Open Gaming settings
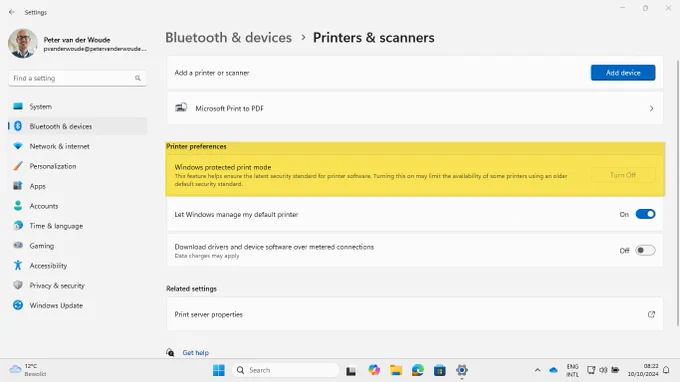Image resolution: width=680 pixels, height=382 pixels. tap(78, 246)
